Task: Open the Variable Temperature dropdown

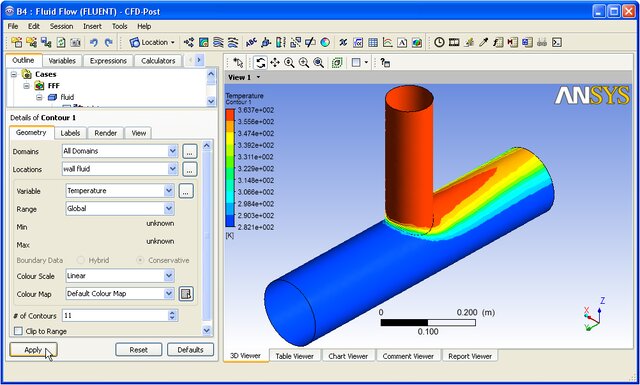Action: [120, 191]
